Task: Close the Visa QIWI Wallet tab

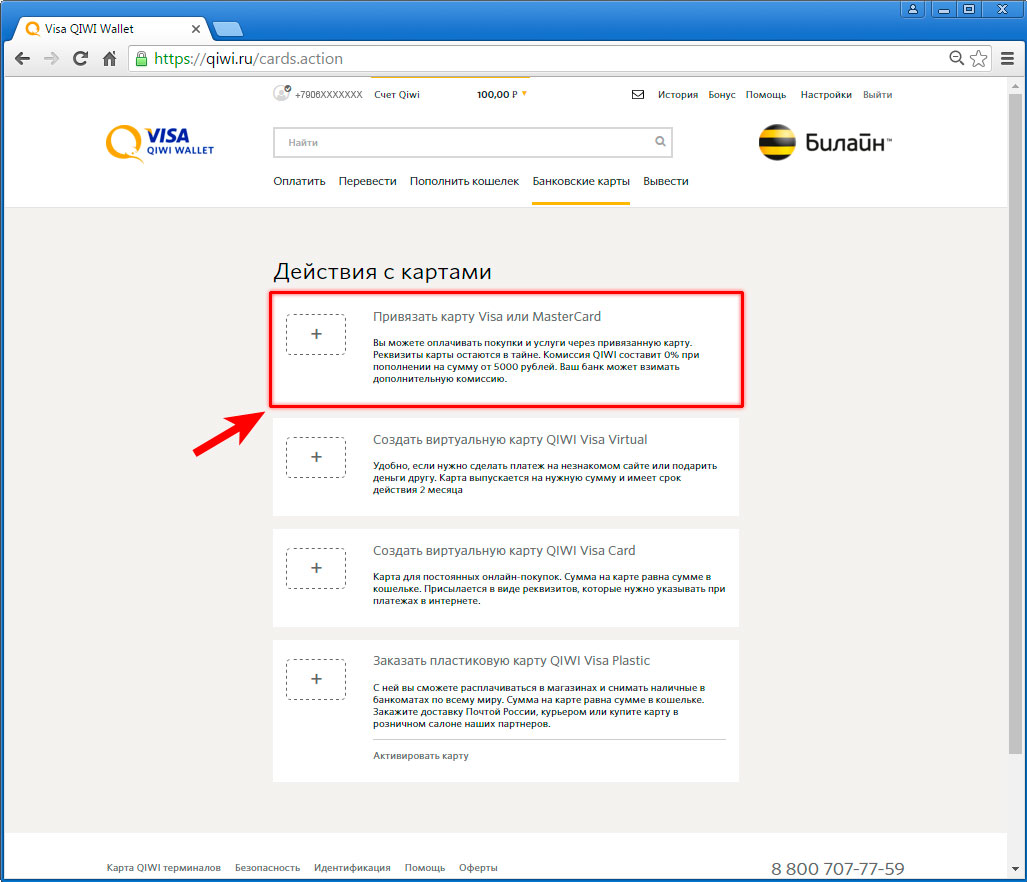Action: (196, 29)
